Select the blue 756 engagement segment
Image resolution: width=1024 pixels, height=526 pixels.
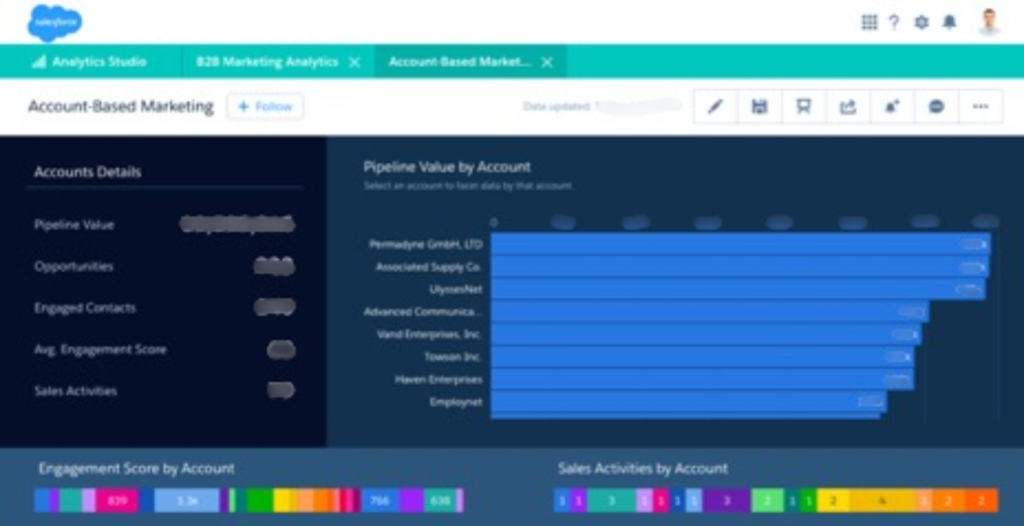(x=379, y=501)
